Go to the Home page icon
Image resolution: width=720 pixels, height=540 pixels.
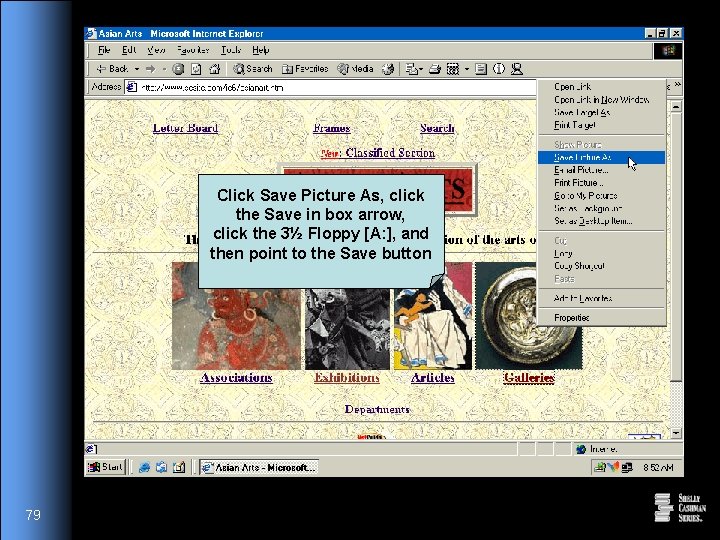click(x=214, y=69)
